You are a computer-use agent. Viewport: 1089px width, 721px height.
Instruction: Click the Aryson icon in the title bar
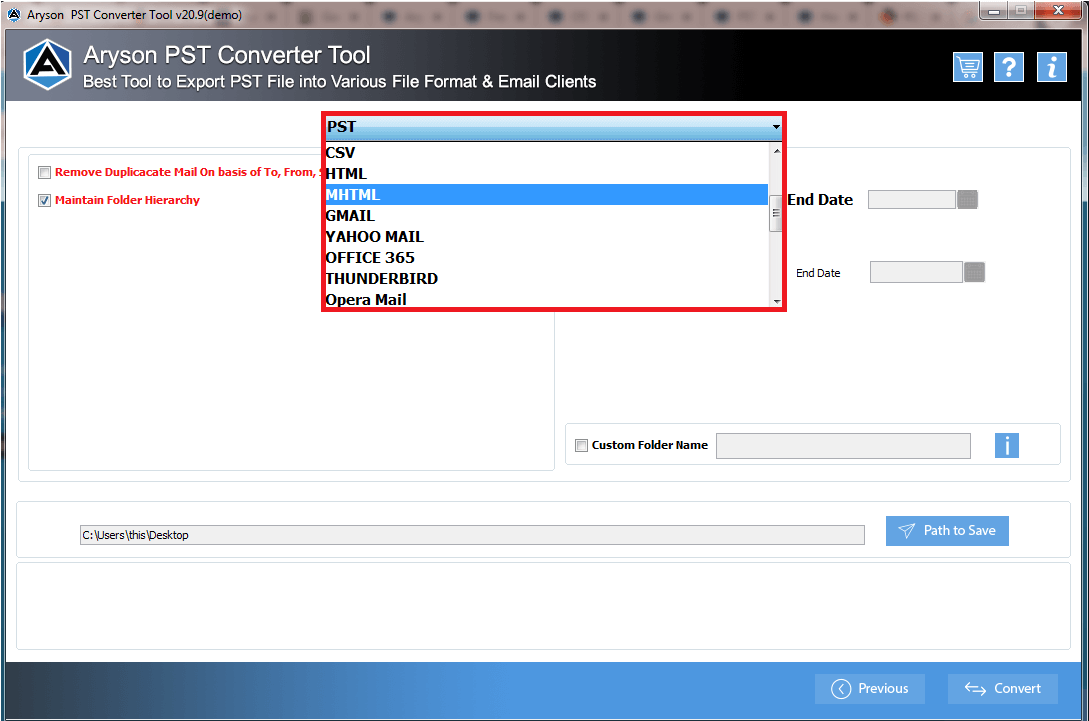click(x=14, y=15)
